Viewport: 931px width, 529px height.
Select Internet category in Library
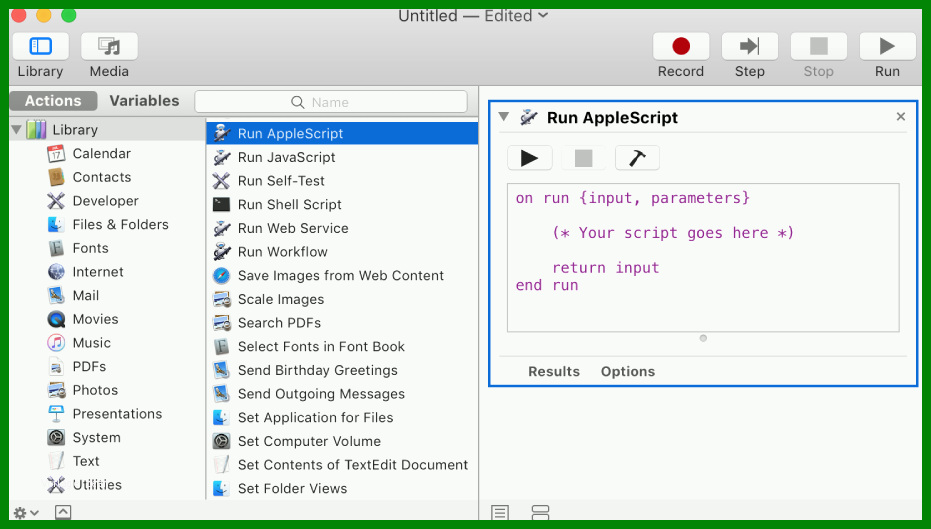click(x=98, y=272)
